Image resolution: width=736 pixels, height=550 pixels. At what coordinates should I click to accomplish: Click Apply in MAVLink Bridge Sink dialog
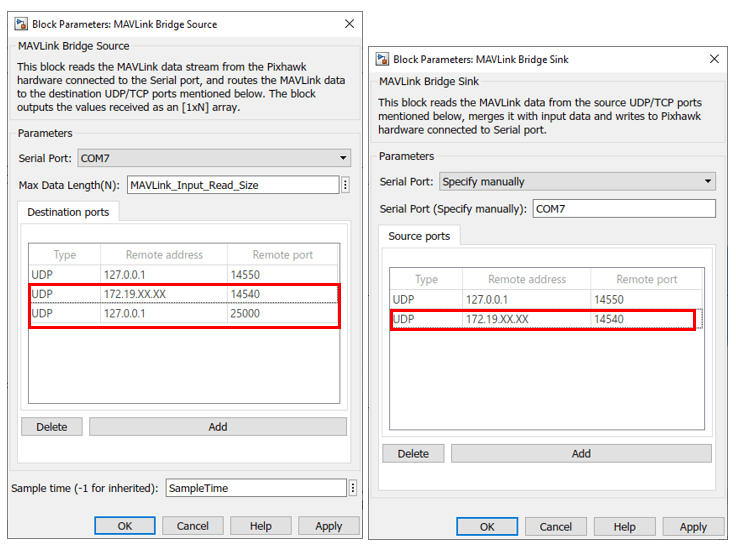pyautogui.click(x=693, y=527)
